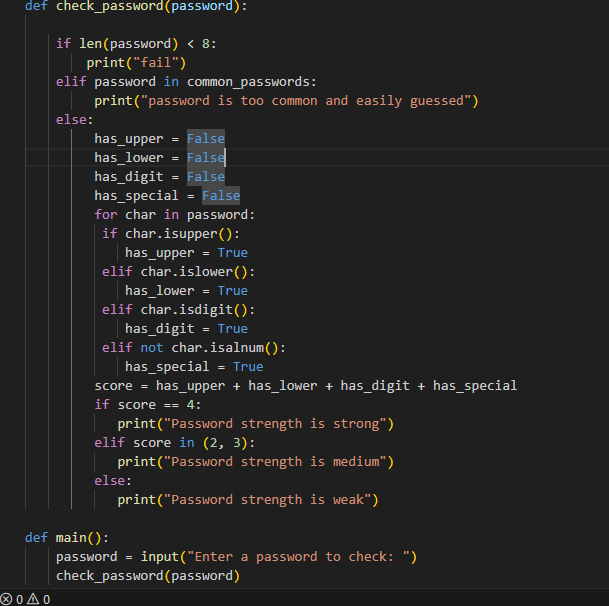Click the number 4 in 'if score == 4'

click(191, 405)
